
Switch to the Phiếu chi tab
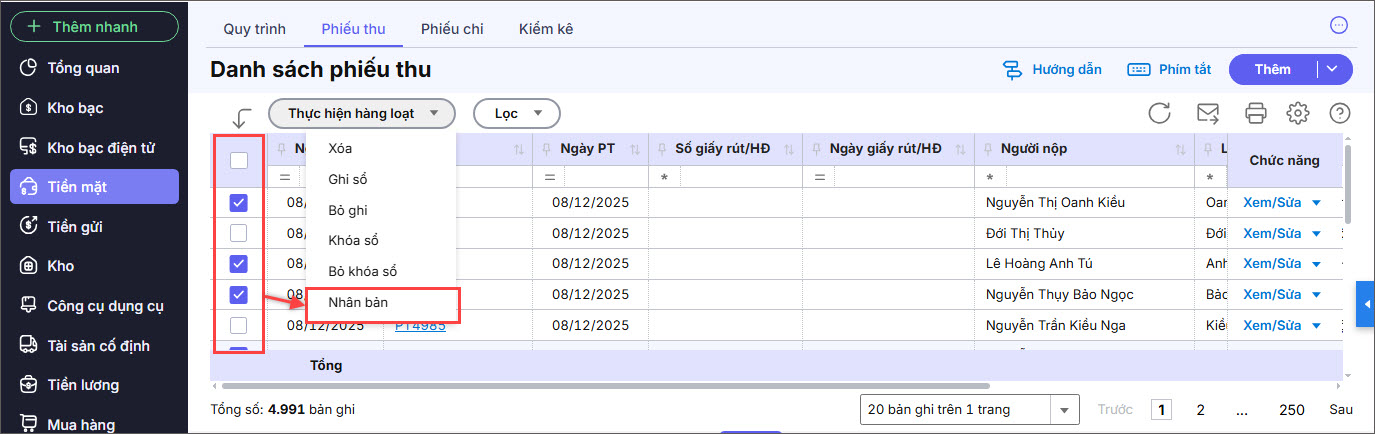[x=452, y=28]
